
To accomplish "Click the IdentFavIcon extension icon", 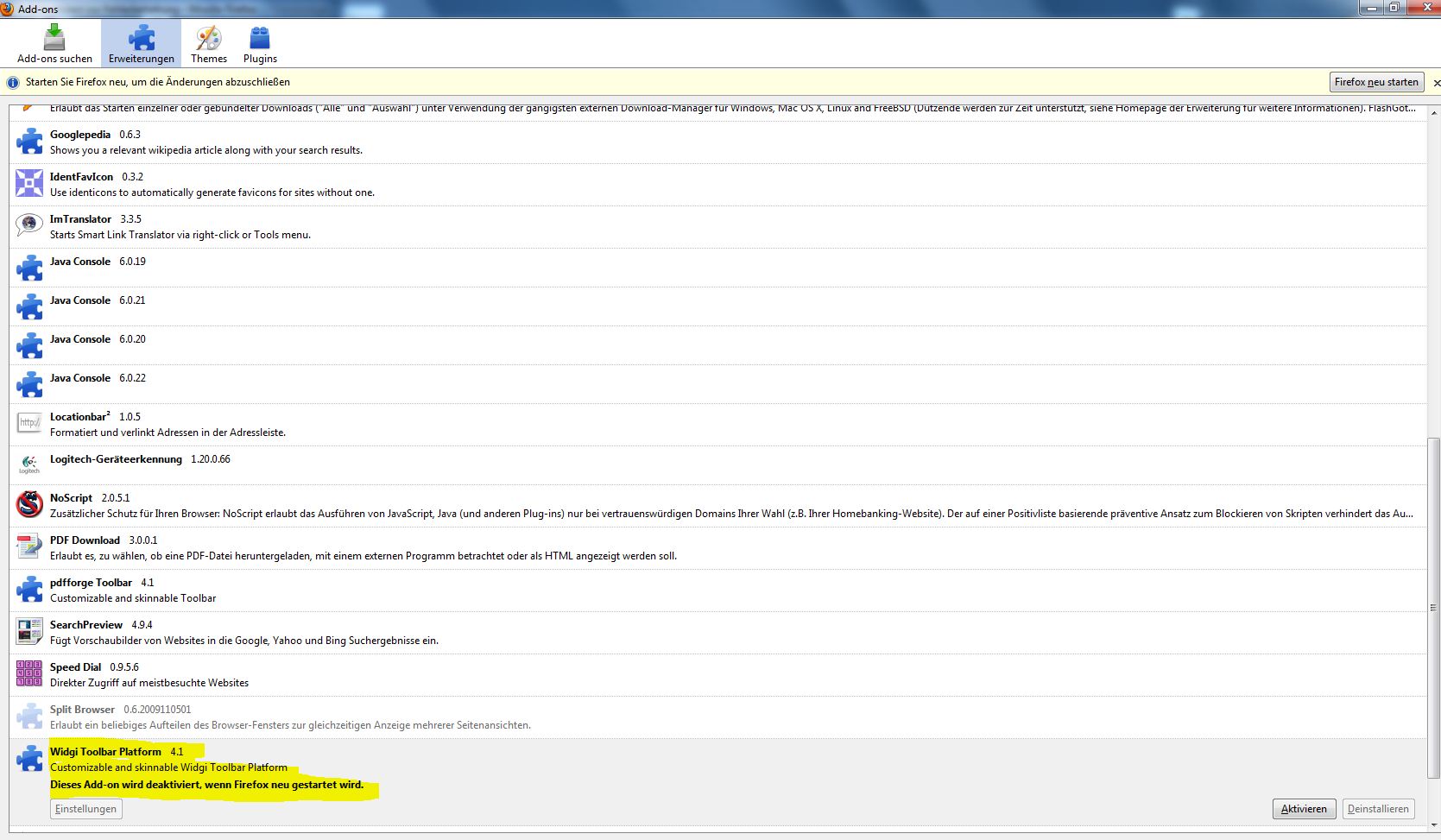I will (29, 183).
